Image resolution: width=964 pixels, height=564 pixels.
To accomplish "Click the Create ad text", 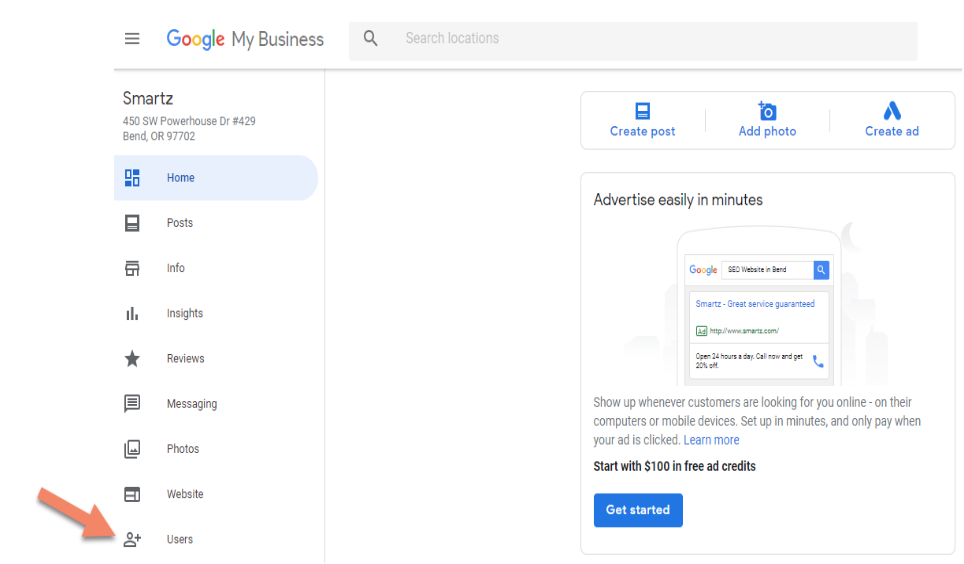I will pyautogui.click(x=892, y=131).
